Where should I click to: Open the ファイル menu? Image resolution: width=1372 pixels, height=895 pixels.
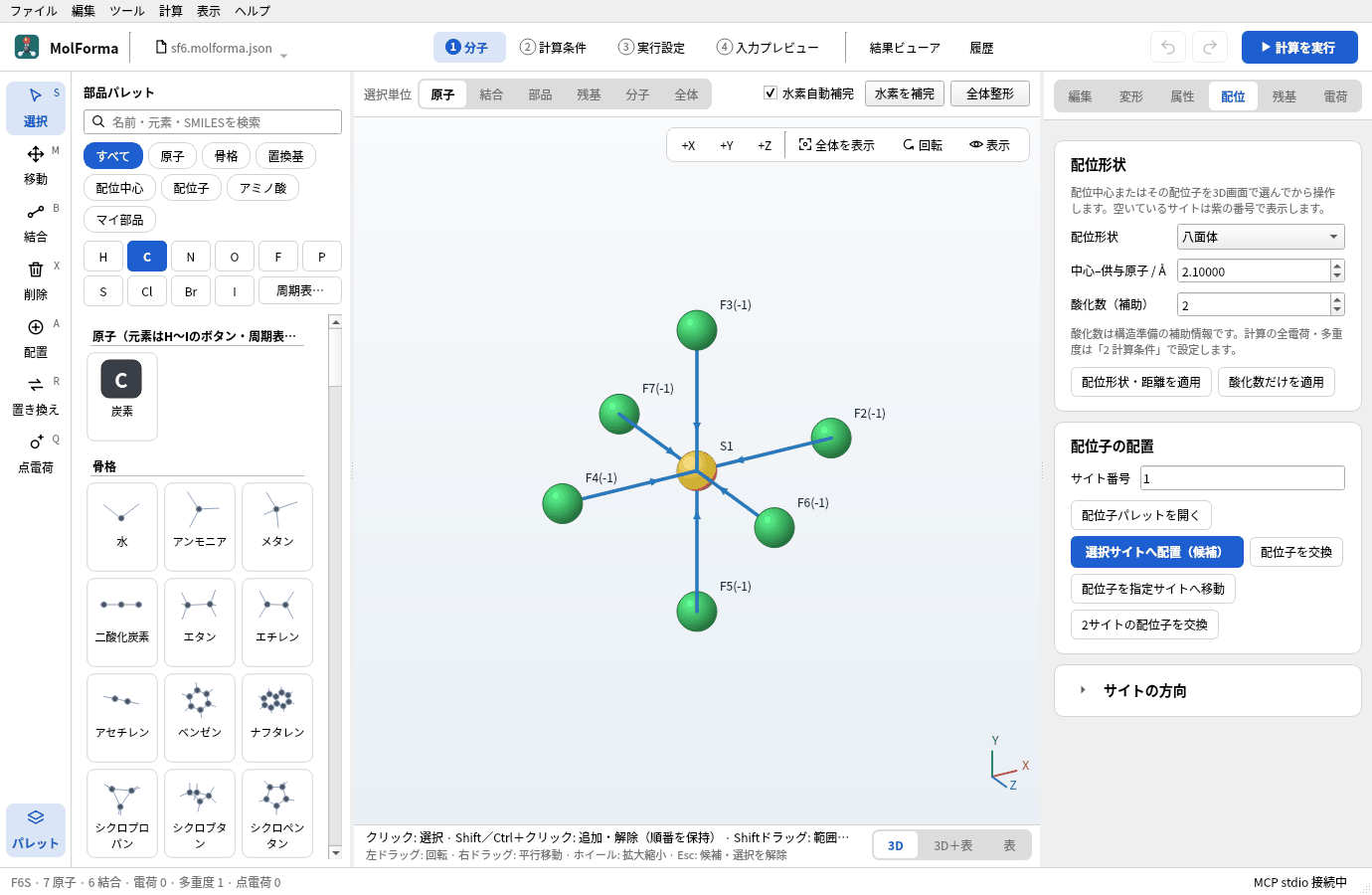point(34,11)
